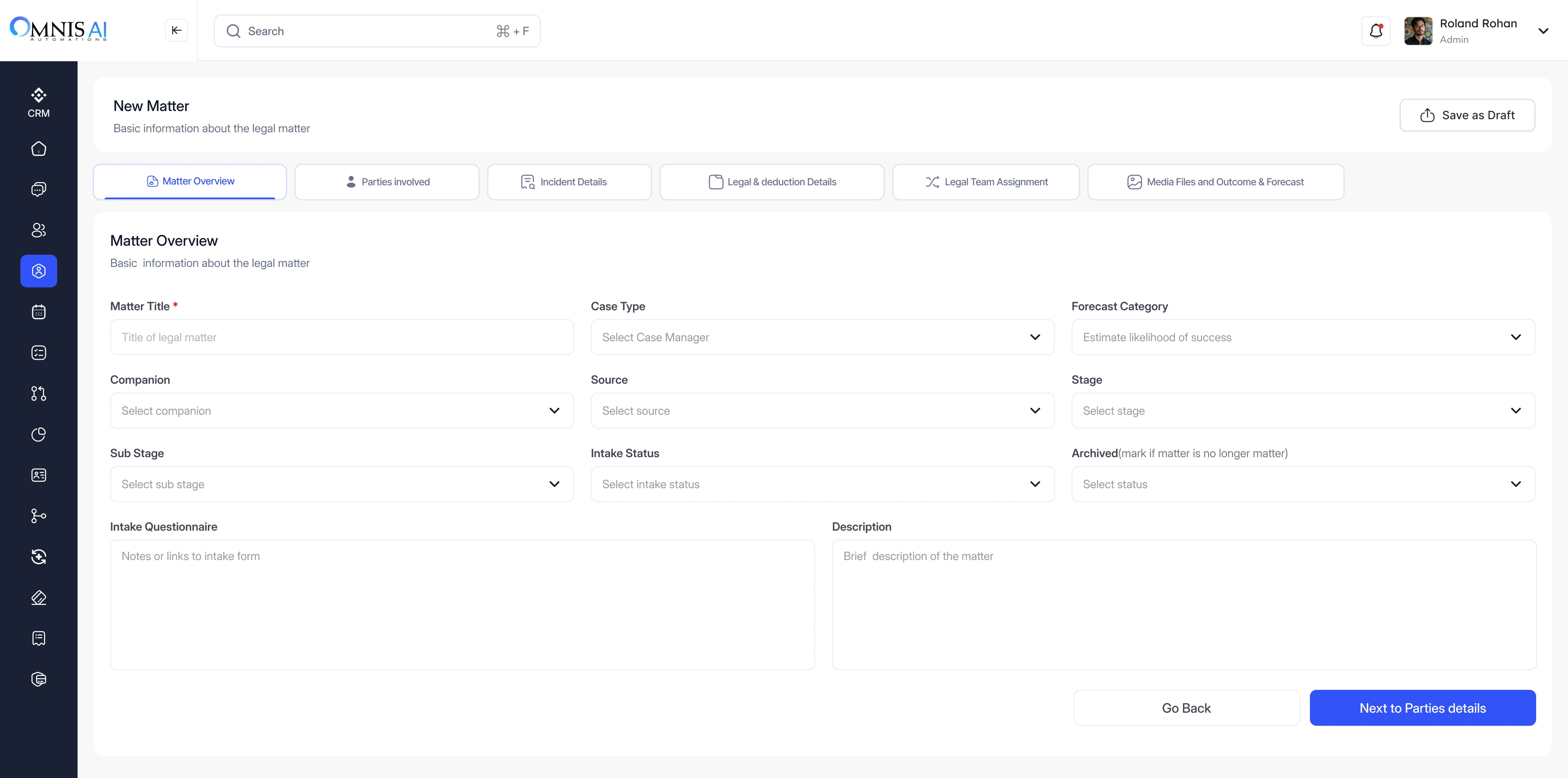
Task: Click the Matter Overview section heading
Action: (164, 241)
